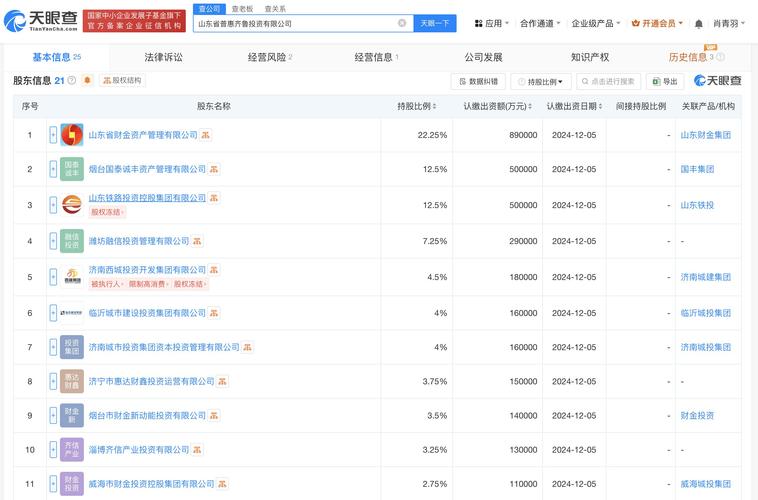This screenshot has width=758, height=500.
Task: Switch to 知识产权 tab
Action: [590, 57]
